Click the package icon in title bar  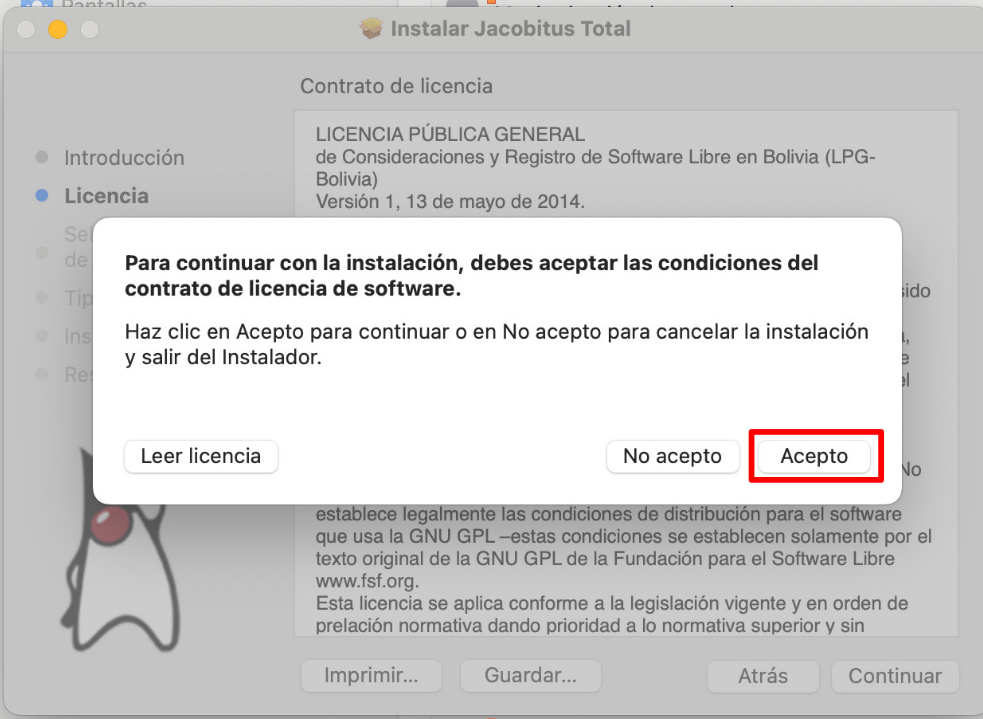(371, 28)
